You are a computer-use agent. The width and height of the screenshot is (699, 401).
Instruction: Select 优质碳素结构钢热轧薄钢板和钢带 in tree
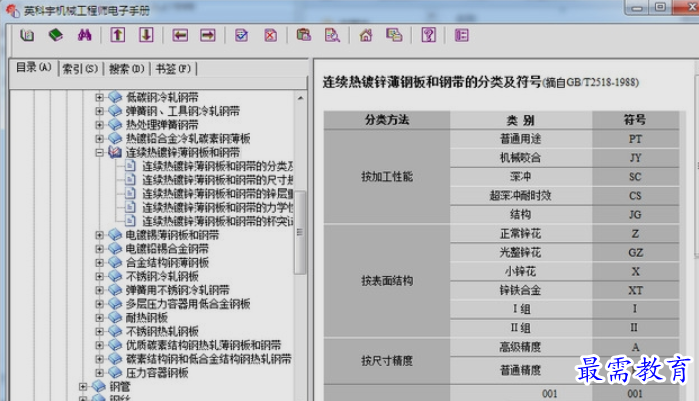coord(203,345)
